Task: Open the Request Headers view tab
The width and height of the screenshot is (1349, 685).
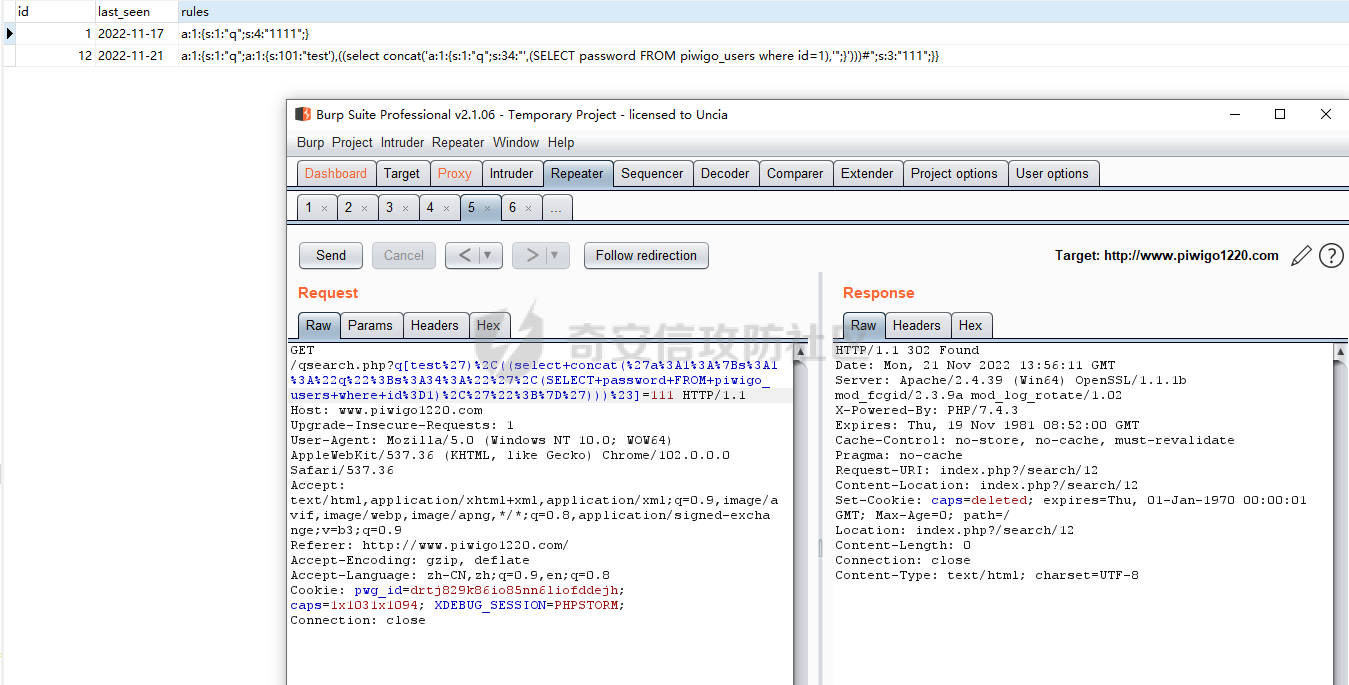Action: point(434,325)
